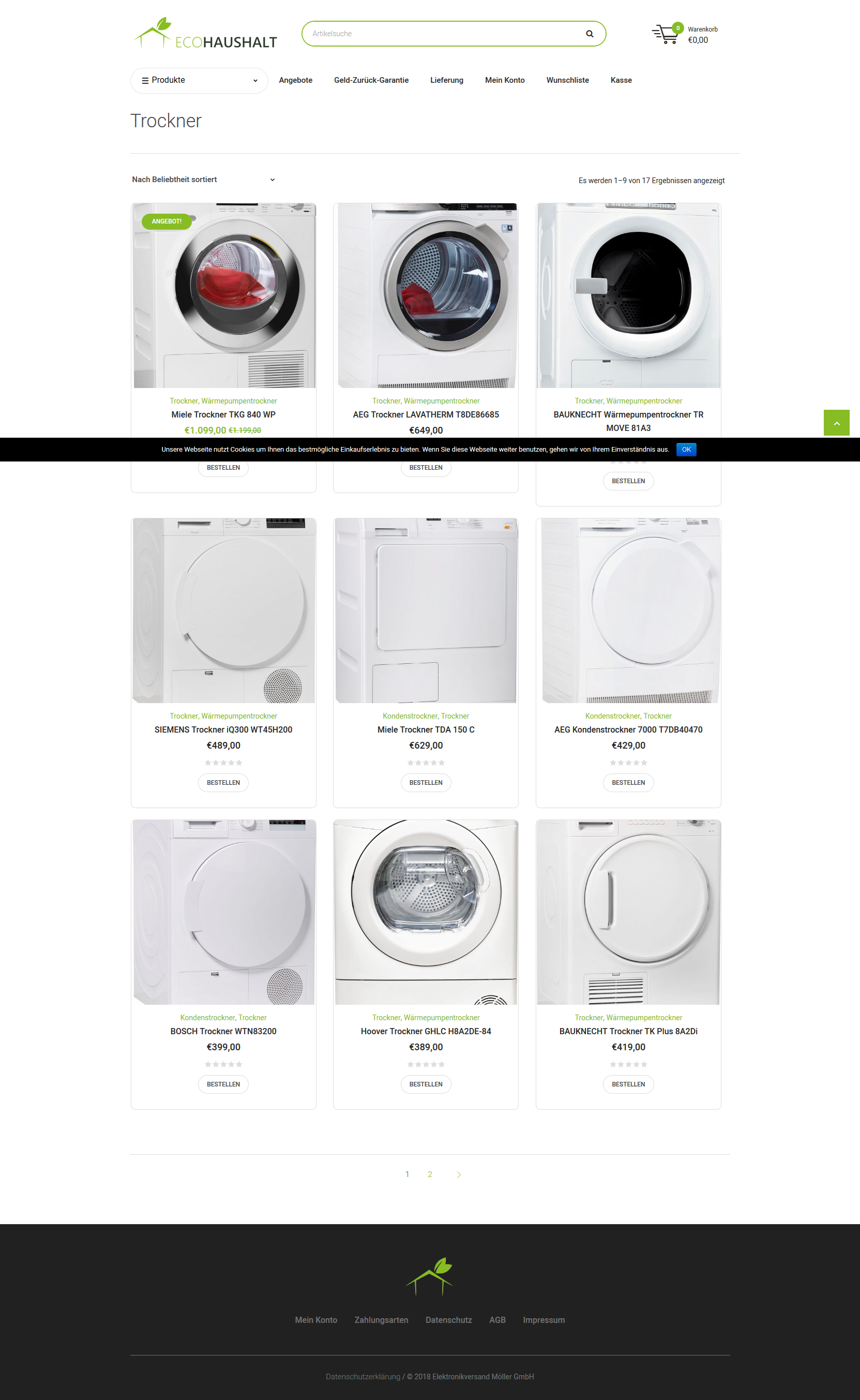Open the shopping cart icon
The height and width of the screenshot is (1400, 860).
click(x=665, y=34)
